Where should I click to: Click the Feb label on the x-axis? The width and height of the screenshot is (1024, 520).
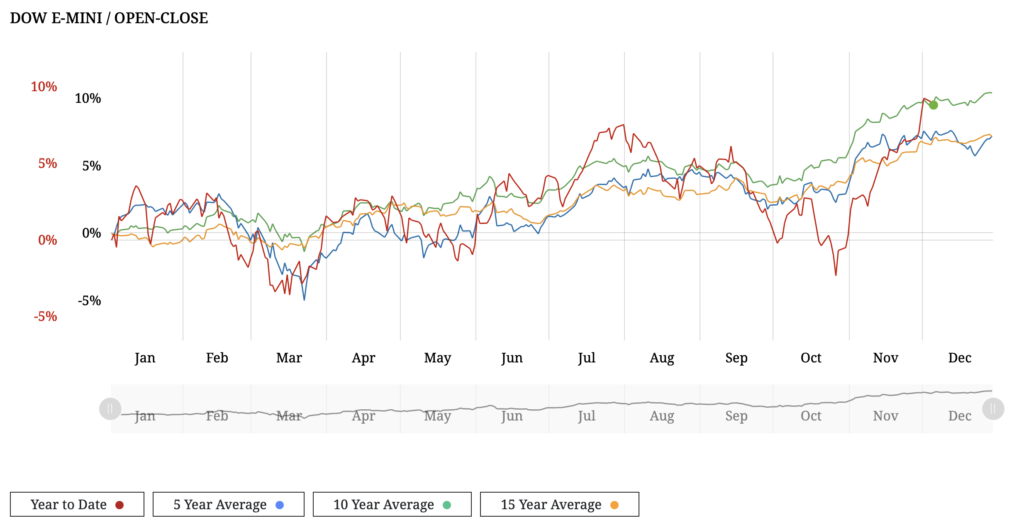[x=217, y=358]
